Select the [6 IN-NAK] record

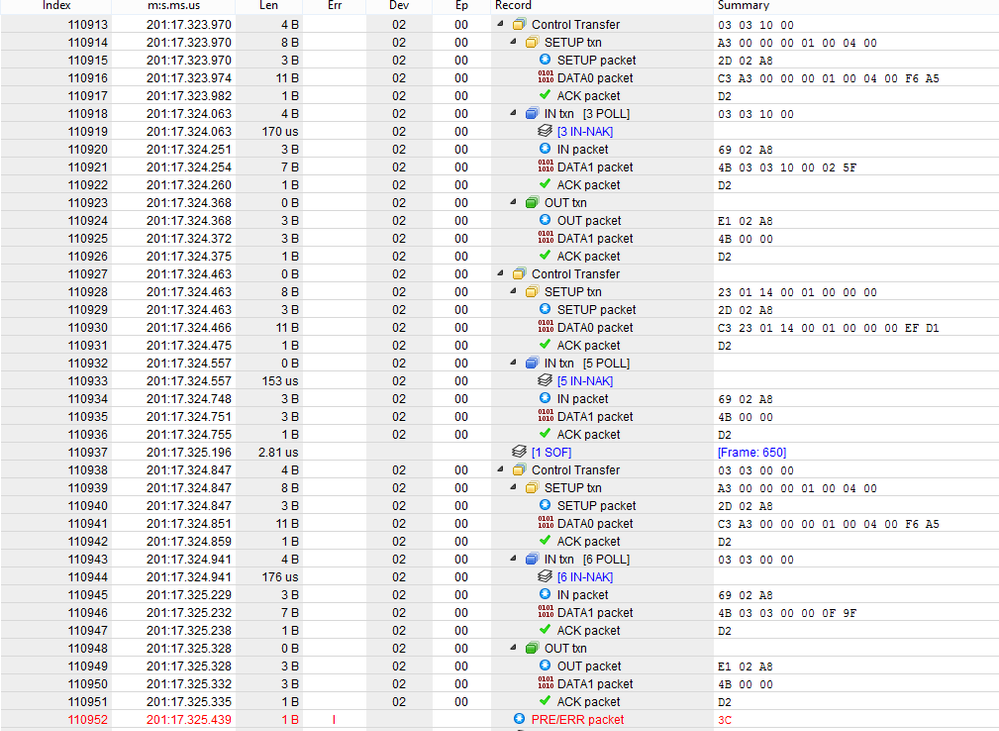pyautogui.click(x=585, y=577)
